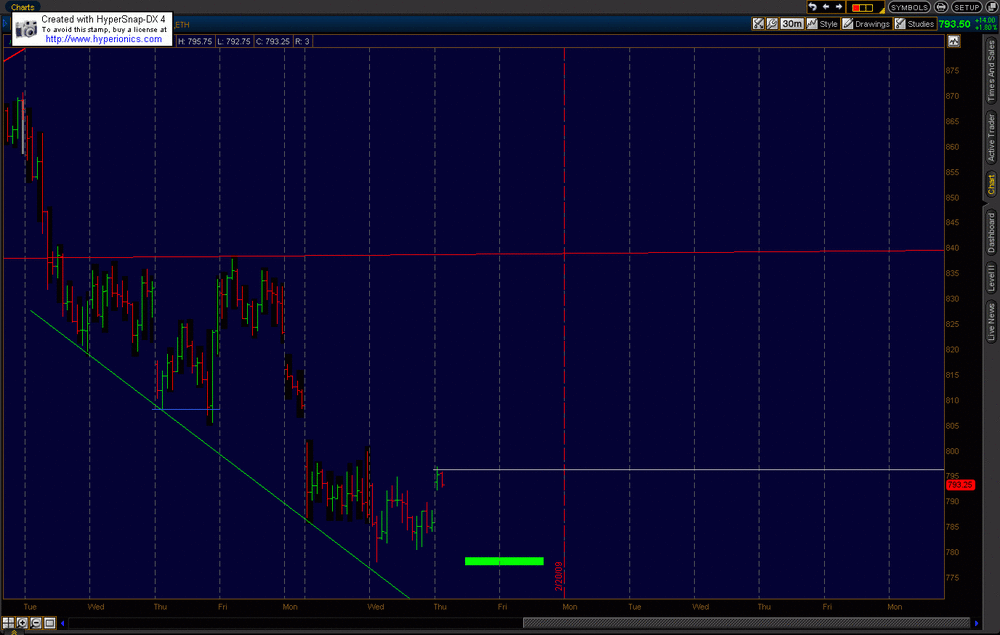Viewport: 1000px width, 635px height.
Task: Click the zoom in magnifier icon
Action: (22, 623)
